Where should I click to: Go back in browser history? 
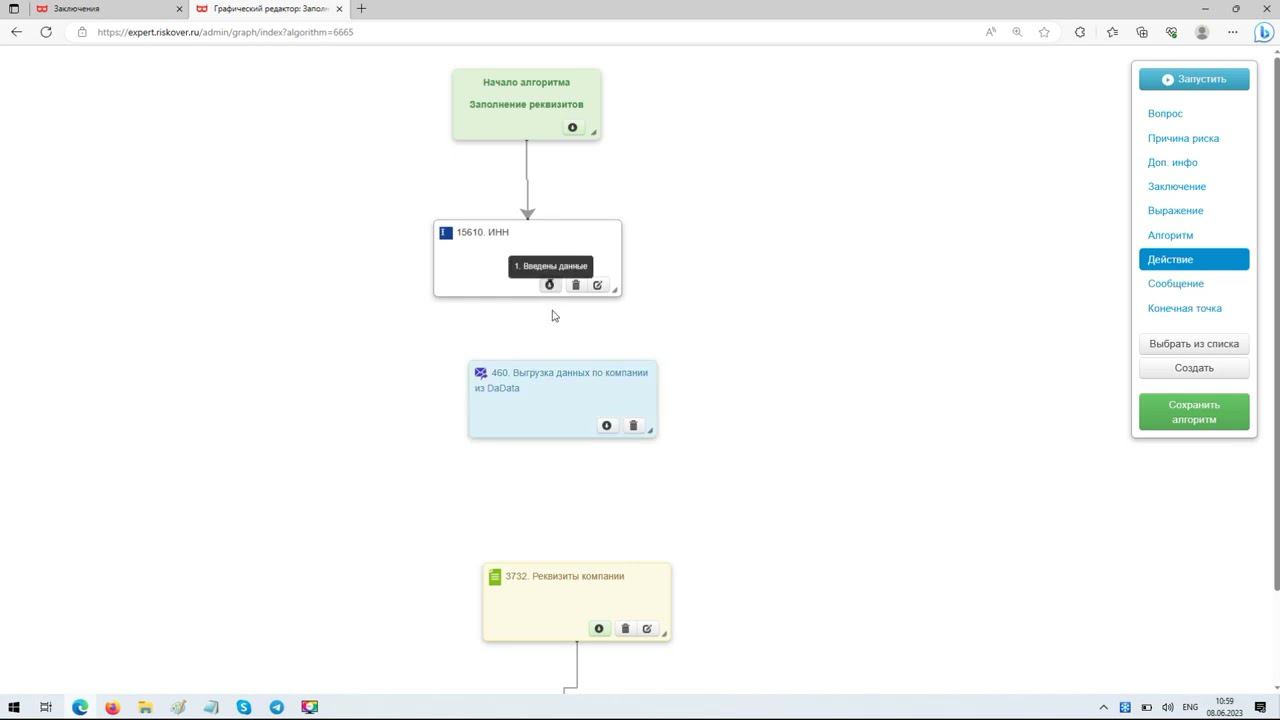(x=16, y=32)
